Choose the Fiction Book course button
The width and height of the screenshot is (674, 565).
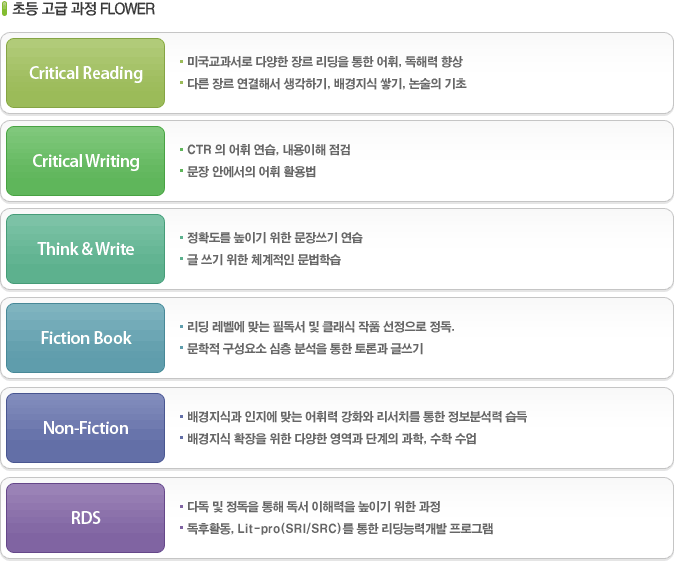pos(85,338)
